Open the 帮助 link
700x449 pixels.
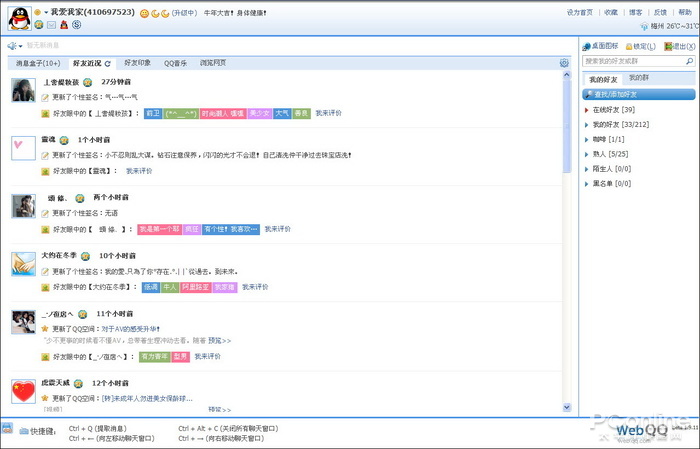coord(685,12)
